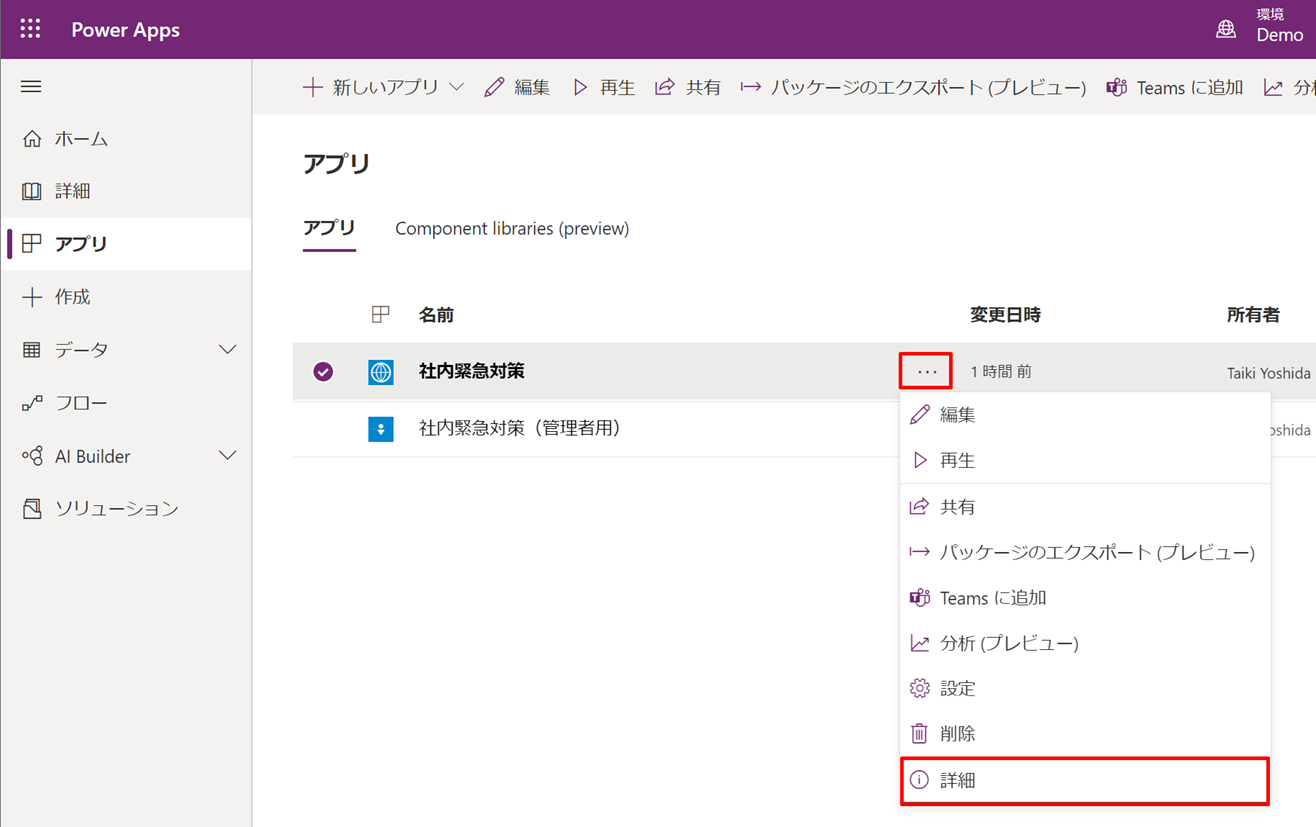This screenshot has width=1316, height=827.
Task: Collapse the left navigation hamburger menu
Action: pyautogui.click(x=31, y=87)
